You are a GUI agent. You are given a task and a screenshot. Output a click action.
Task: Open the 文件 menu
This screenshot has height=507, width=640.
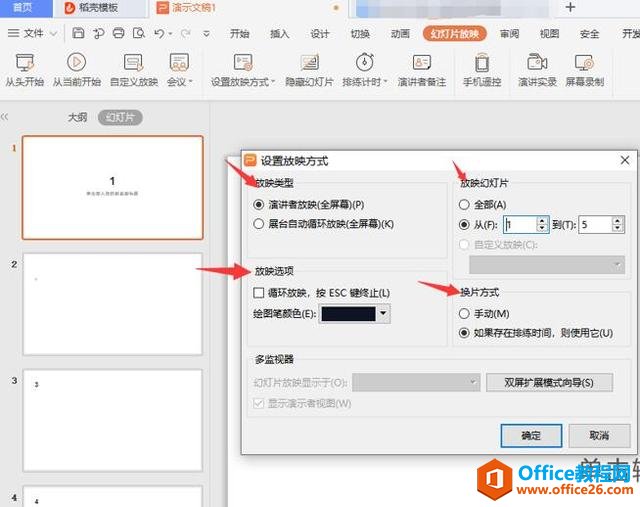click(x=33, y=33)
